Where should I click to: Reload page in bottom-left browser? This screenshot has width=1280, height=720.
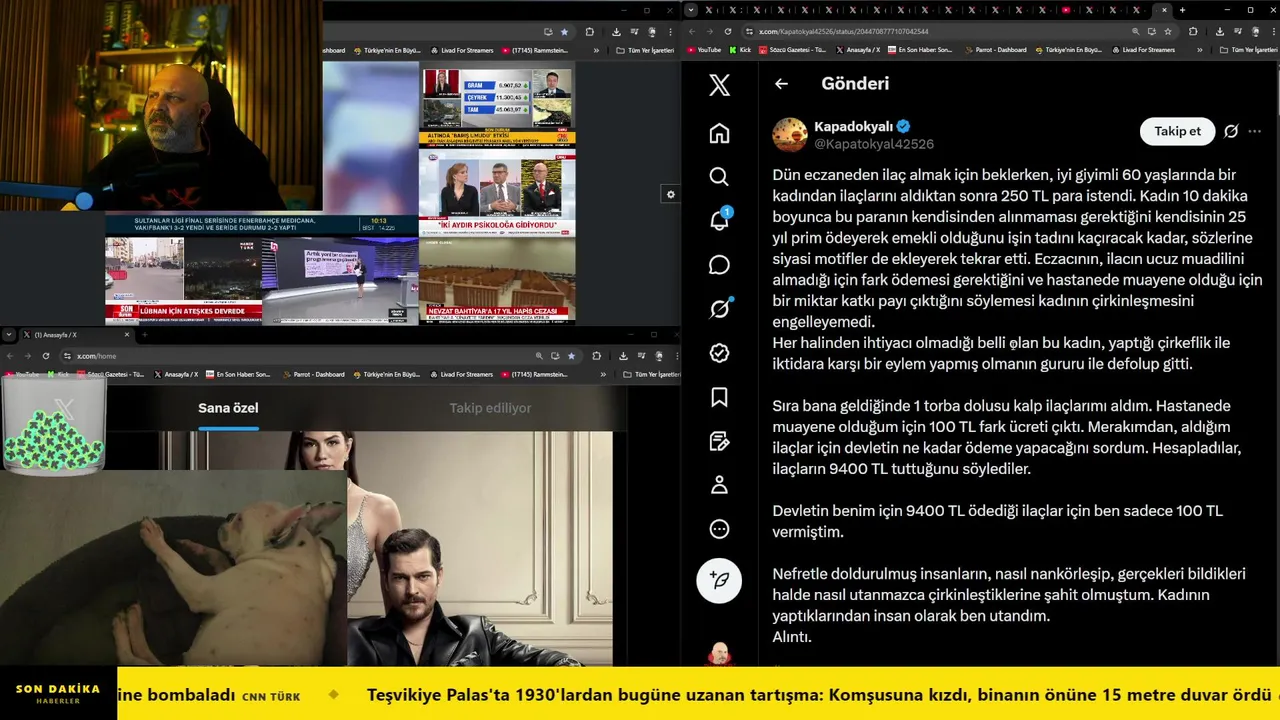[x=46, y=355]
